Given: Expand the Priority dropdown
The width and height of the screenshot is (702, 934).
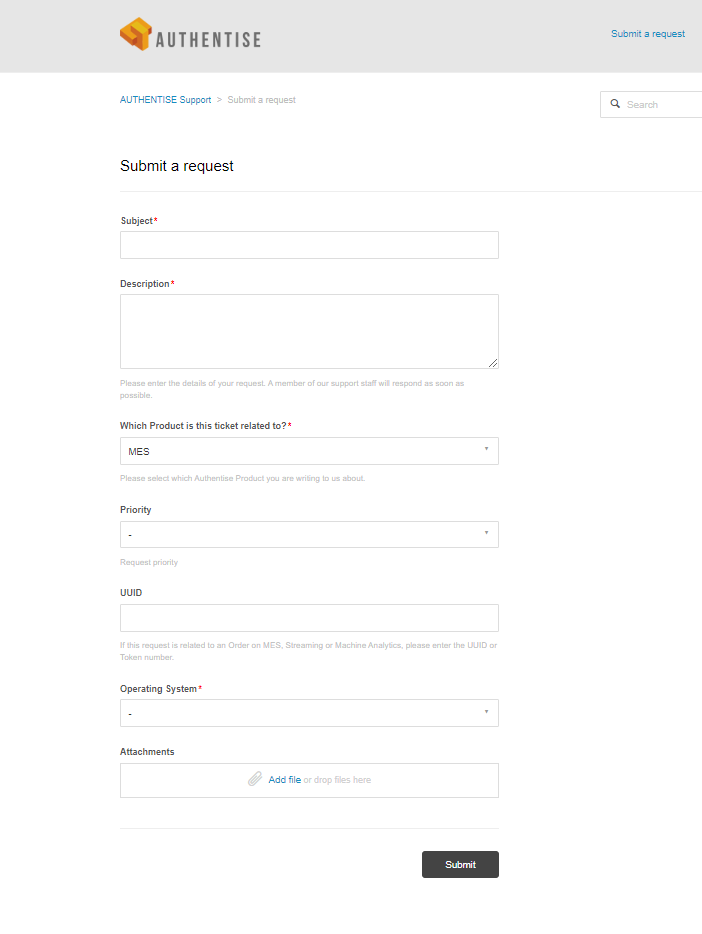Looking at the screenshot, I should [x=309, y=534].
